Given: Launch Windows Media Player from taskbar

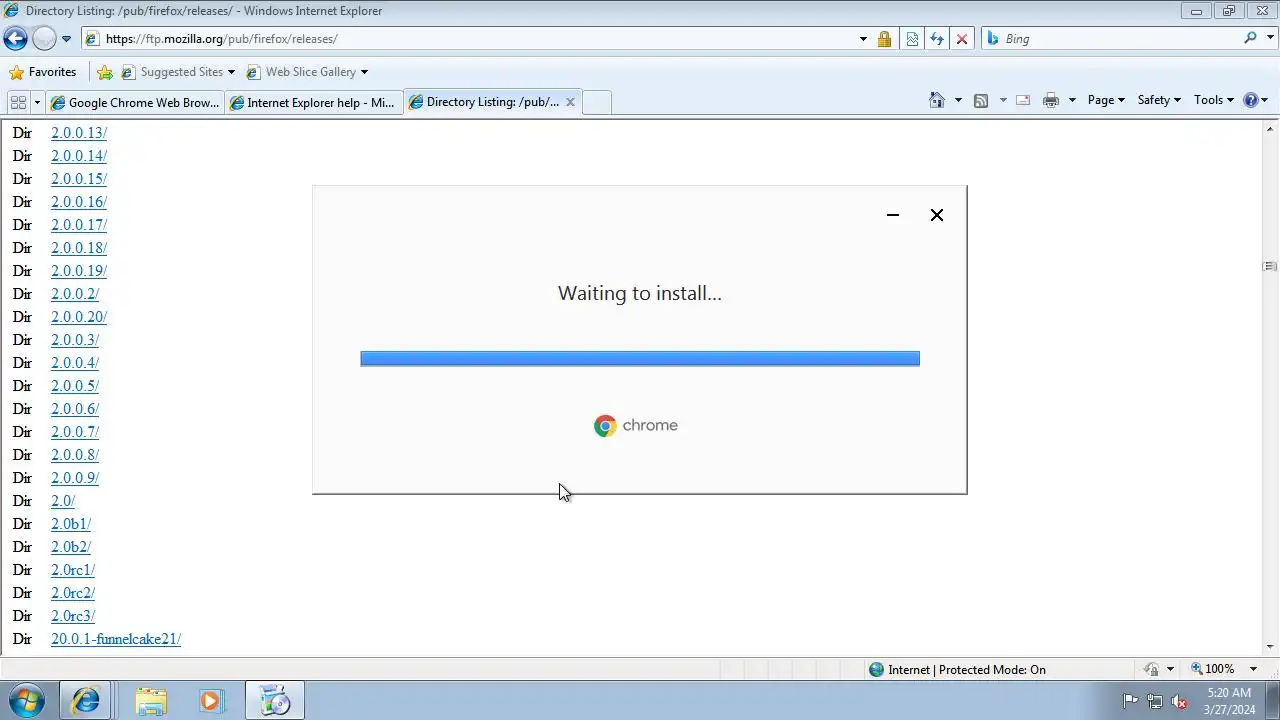Looking at the screenshot, I should tap(211, 701).
